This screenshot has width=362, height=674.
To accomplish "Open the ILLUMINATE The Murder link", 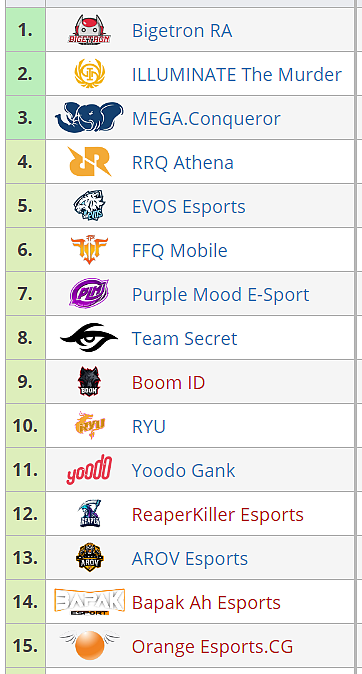I will click(x=237, y=74).
